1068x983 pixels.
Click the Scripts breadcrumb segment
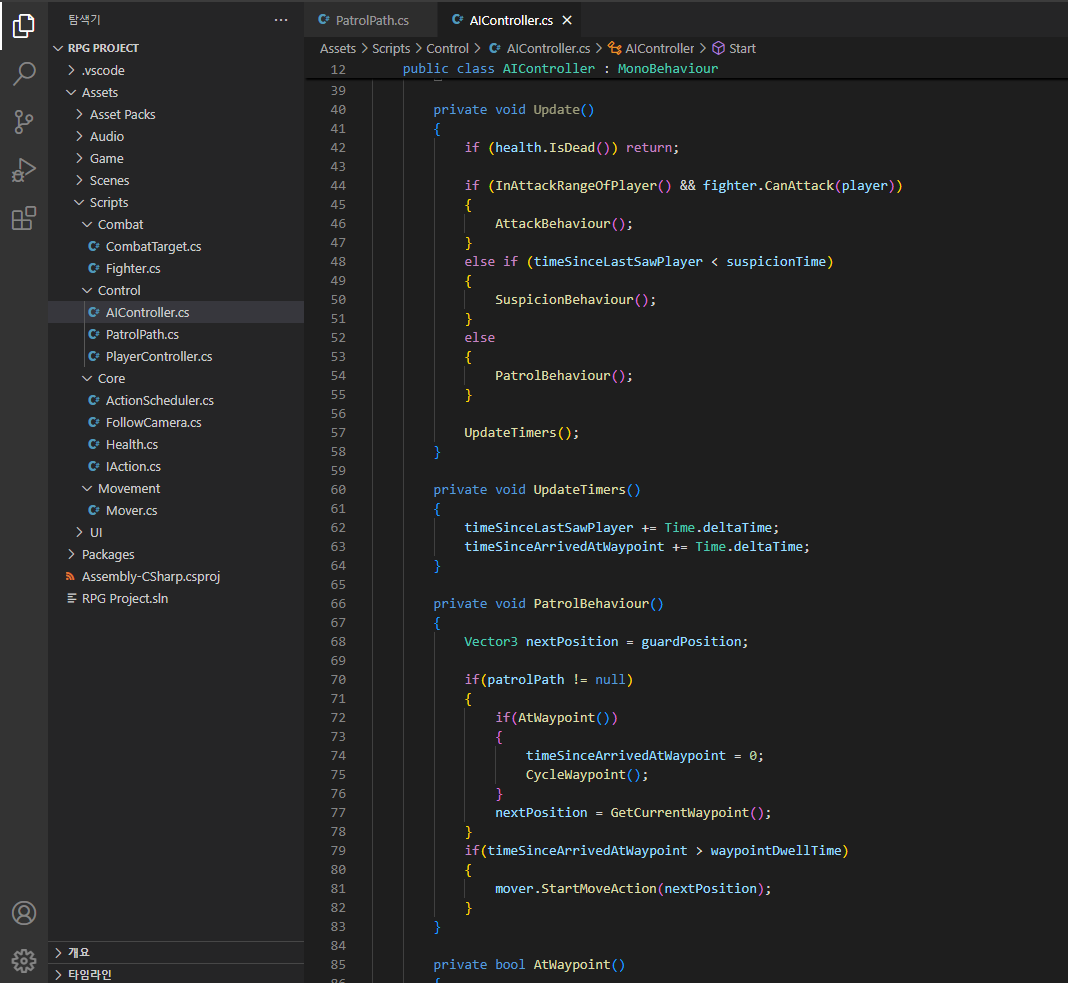(391, 48)
